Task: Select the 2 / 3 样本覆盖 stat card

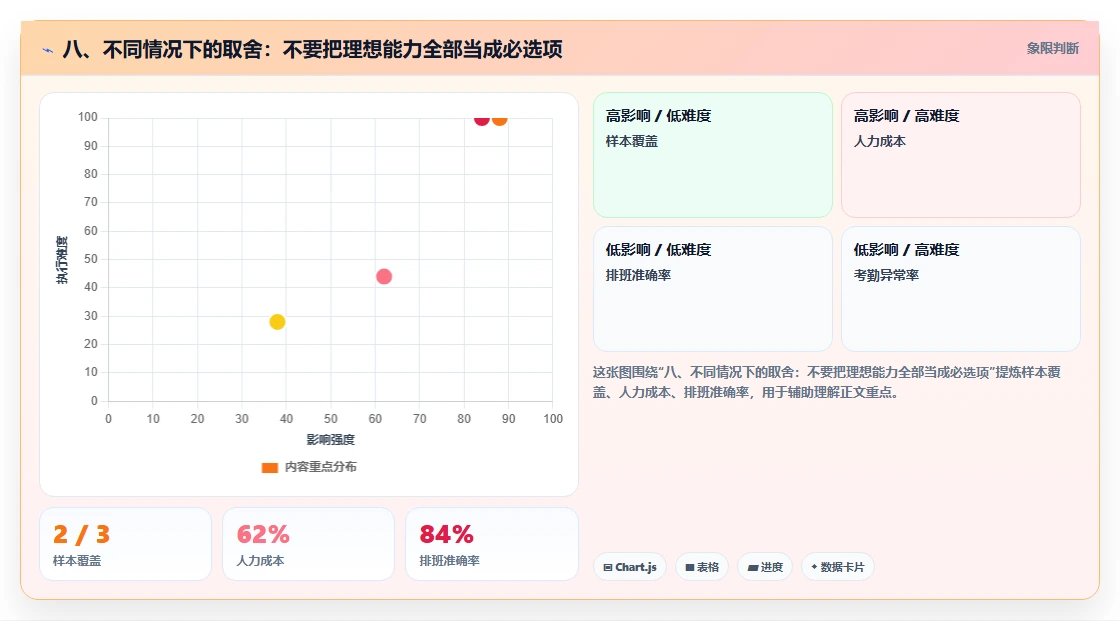Action: click(x=126, y=544)
